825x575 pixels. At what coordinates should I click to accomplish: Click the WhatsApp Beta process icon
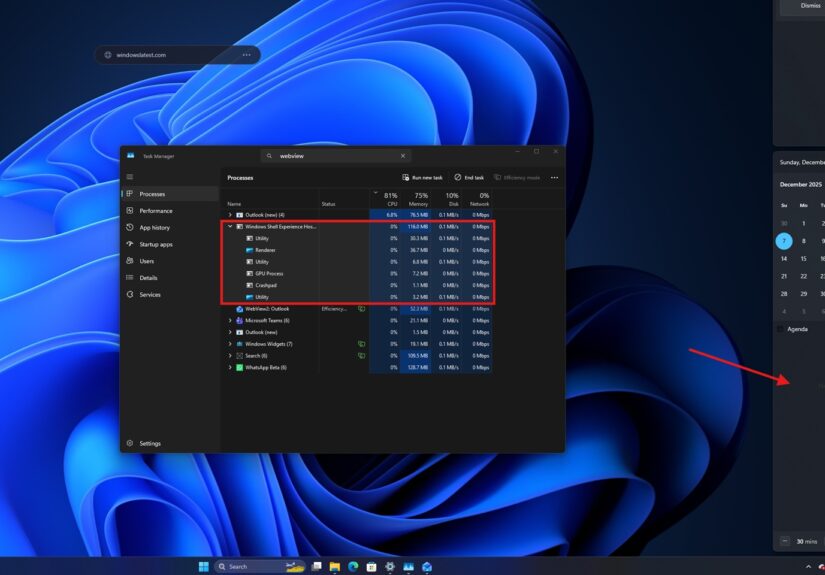pyautogui.click(x=239, y=368)
